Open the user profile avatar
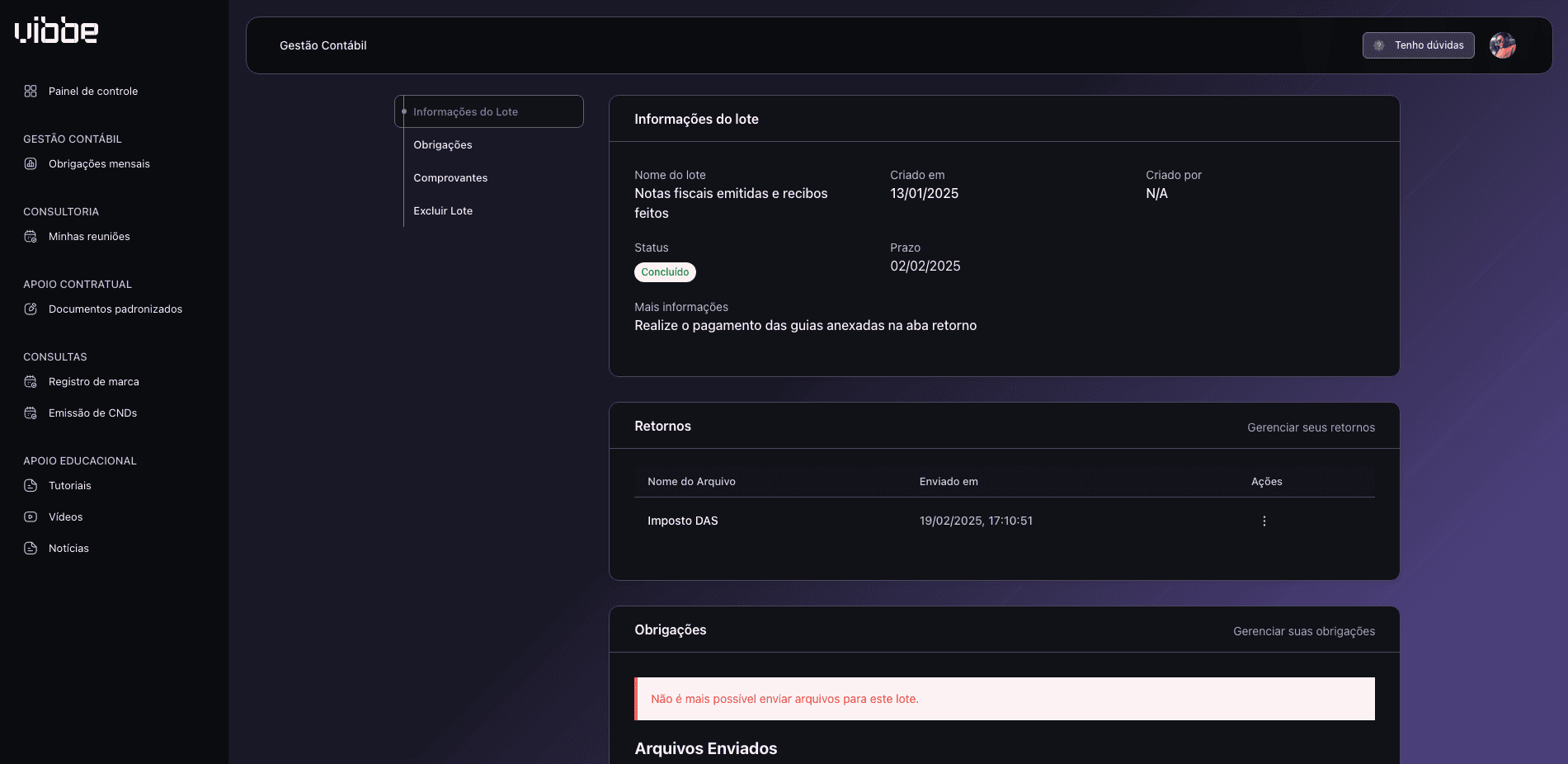Viewport: 1568px width, 764px height. pos(1502,45)
